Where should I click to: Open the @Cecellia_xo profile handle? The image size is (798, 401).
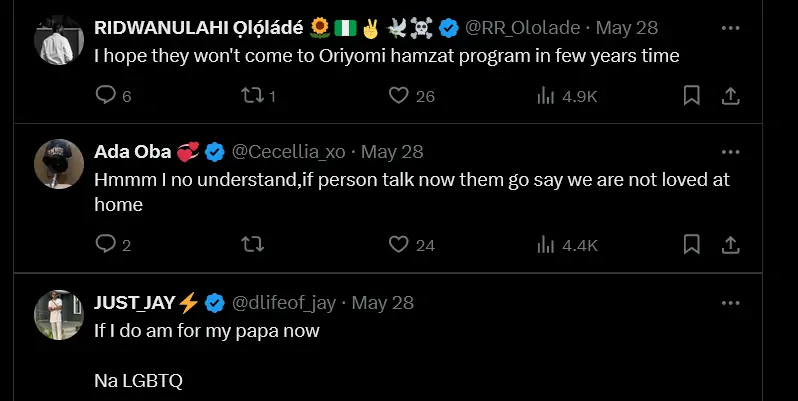click(289, 152)
